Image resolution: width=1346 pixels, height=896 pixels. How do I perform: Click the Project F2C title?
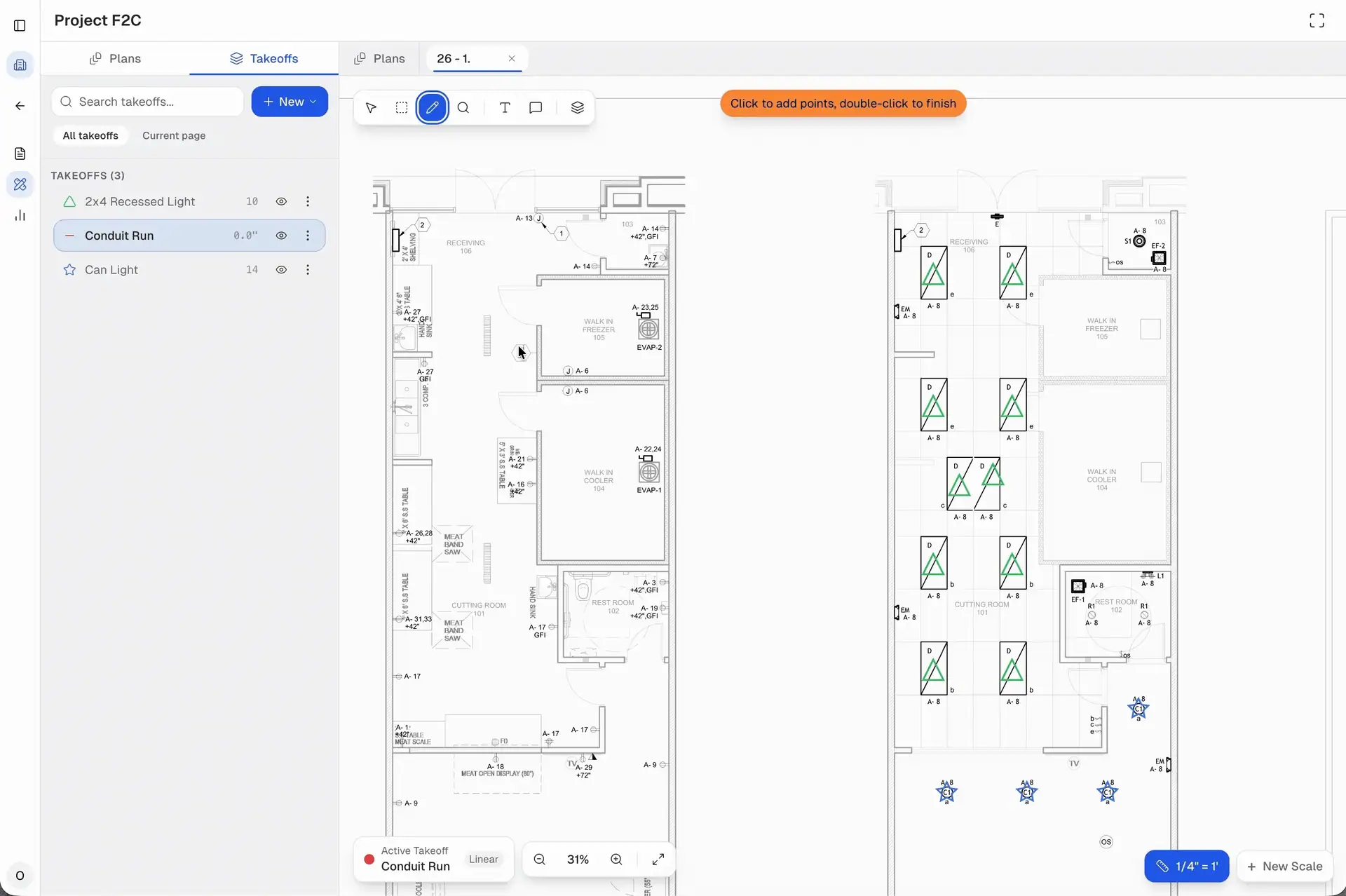[x=97, y=20]
